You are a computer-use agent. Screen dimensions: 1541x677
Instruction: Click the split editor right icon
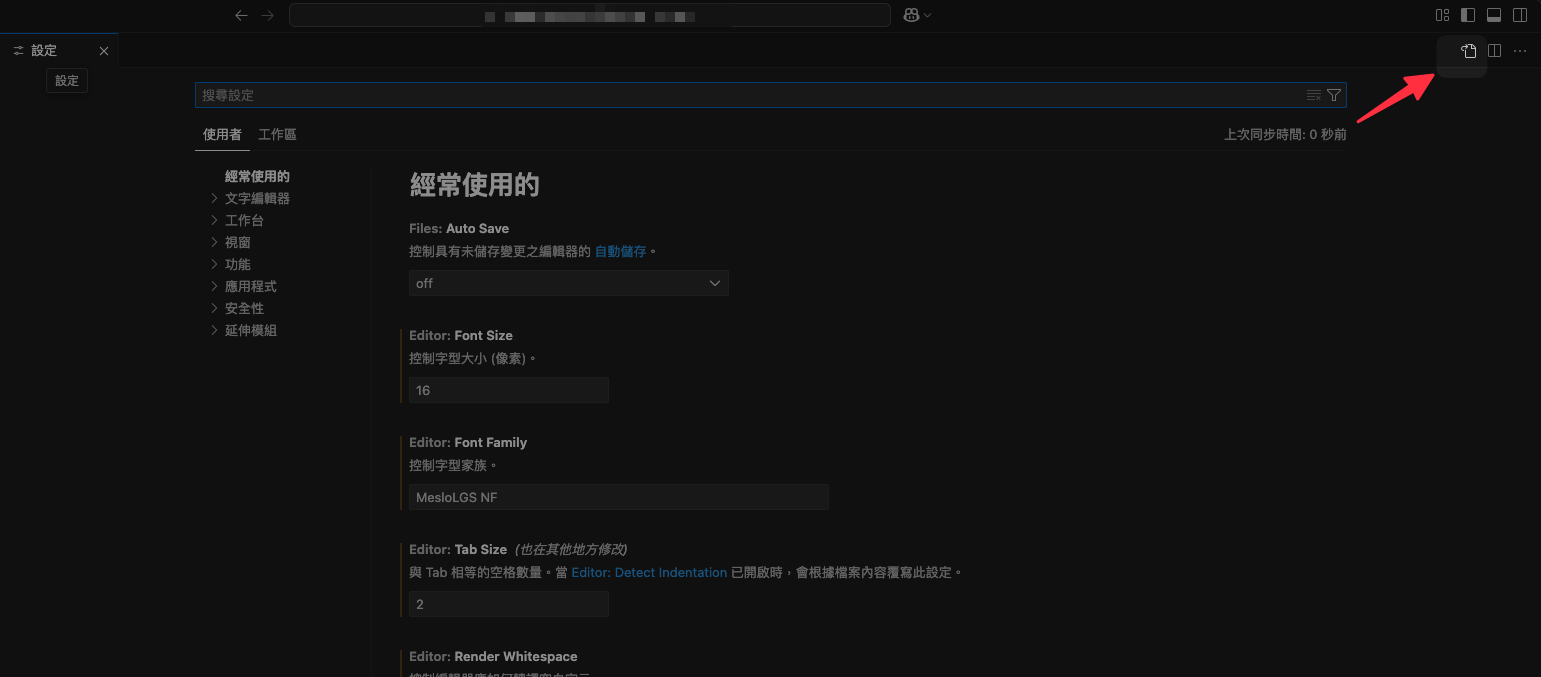tap(1494, 51)
